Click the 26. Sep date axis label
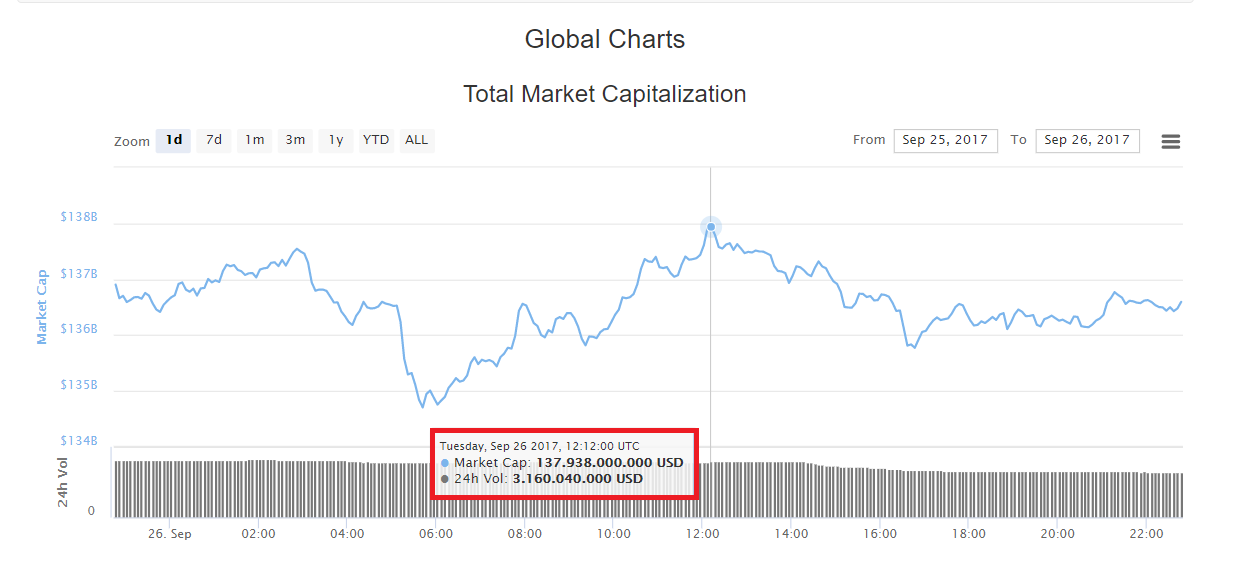Screen dimensions: 1233x566 [170, 534]
